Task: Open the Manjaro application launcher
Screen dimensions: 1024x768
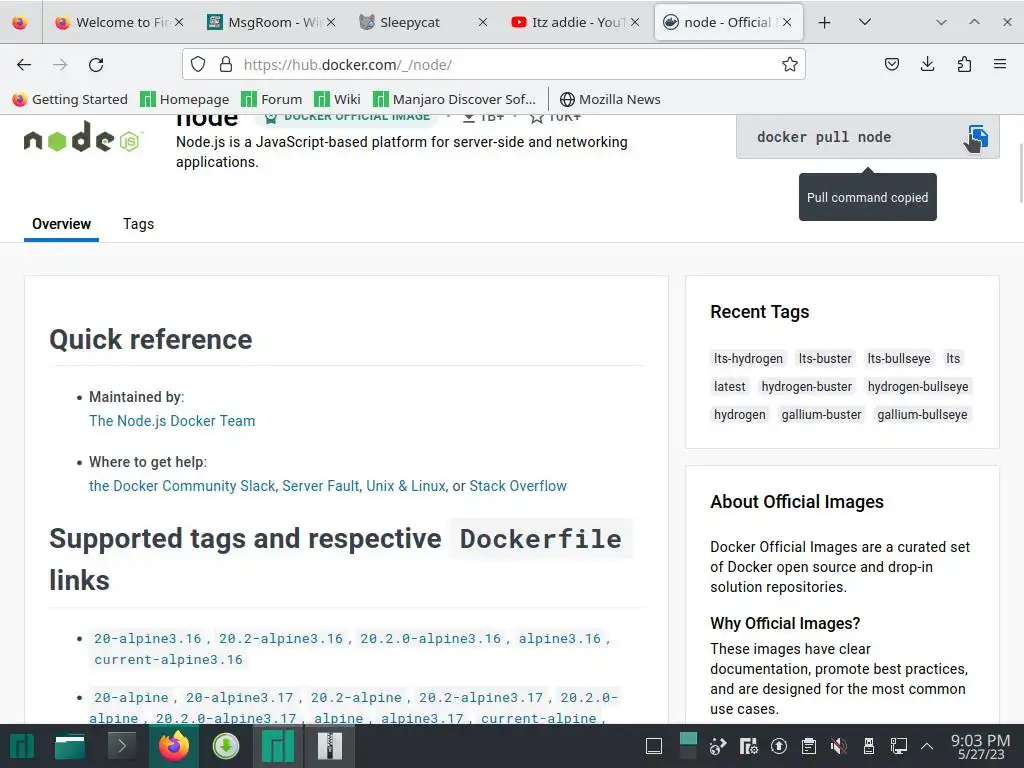Action: click(22, 746)
